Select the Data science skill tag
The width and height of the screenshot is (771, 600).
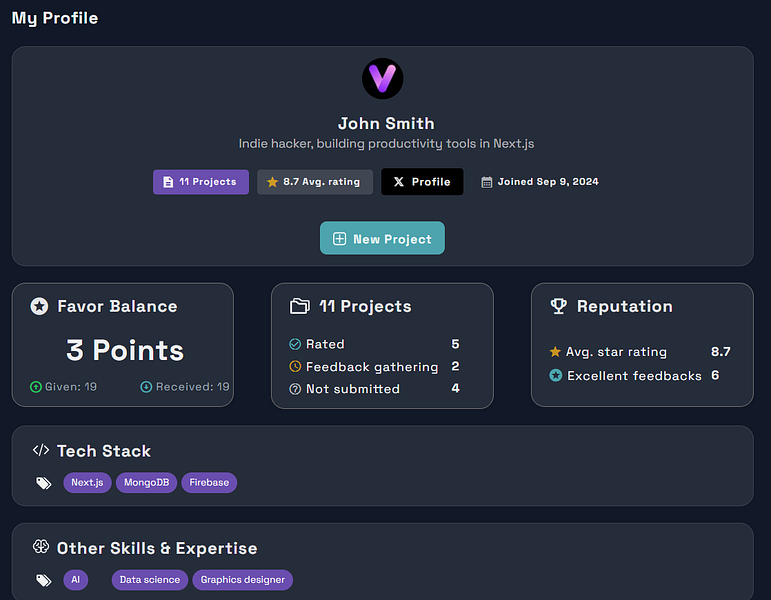pos(149,580)
